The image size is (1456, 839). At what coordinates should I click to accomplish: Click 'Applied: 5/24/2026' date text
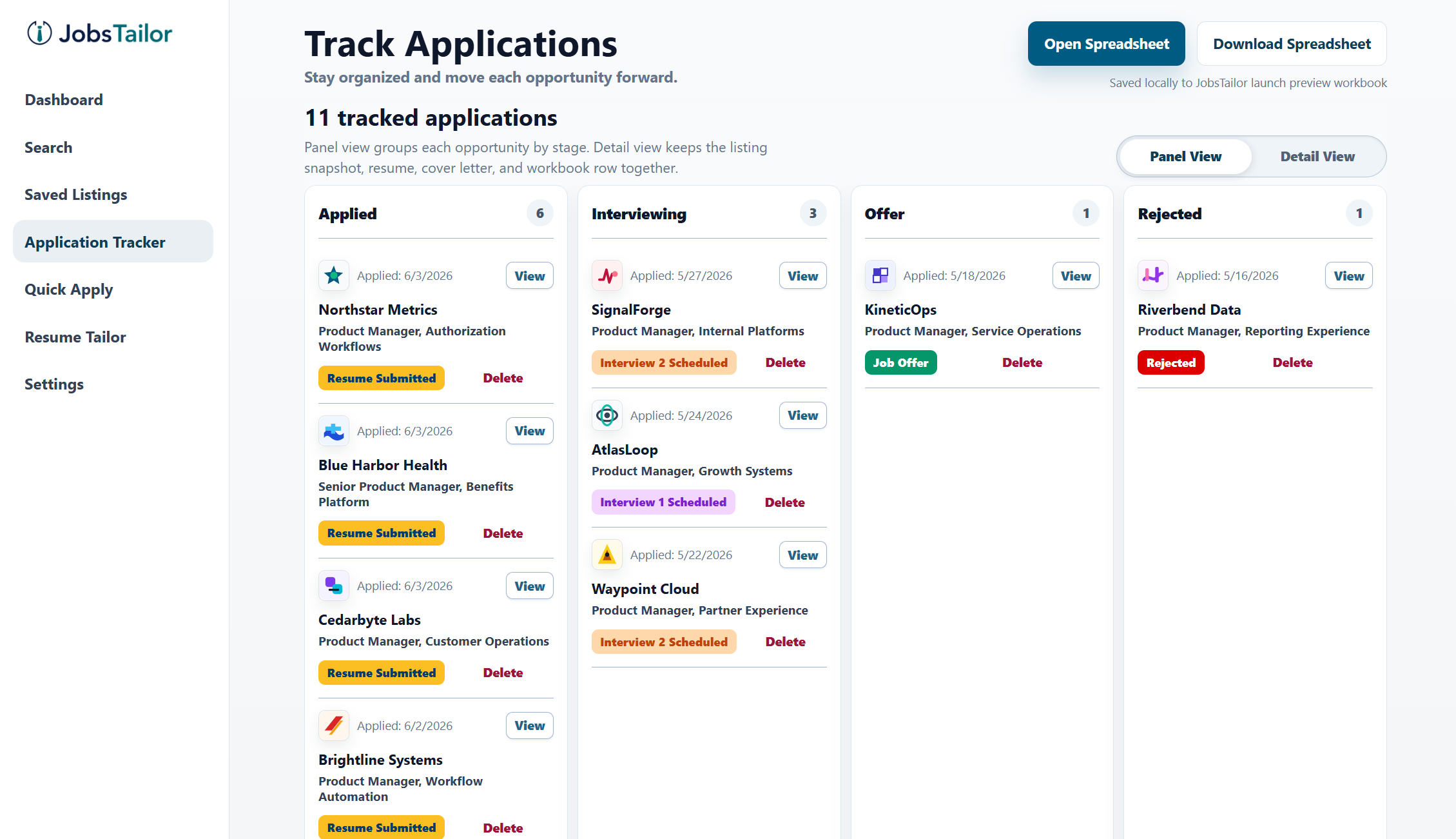click(x=681, y=415)
